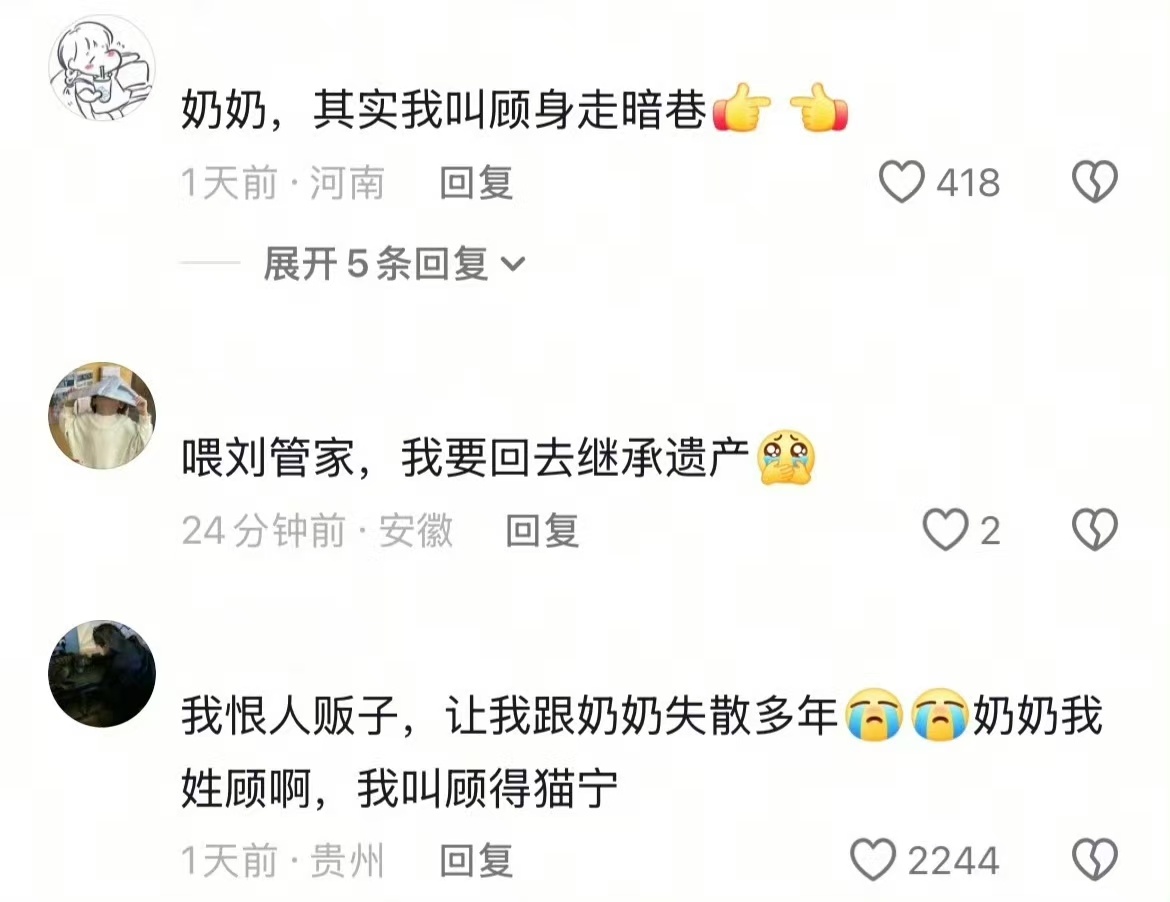Like the comment with 2244 likes

(x=873, y=859)
